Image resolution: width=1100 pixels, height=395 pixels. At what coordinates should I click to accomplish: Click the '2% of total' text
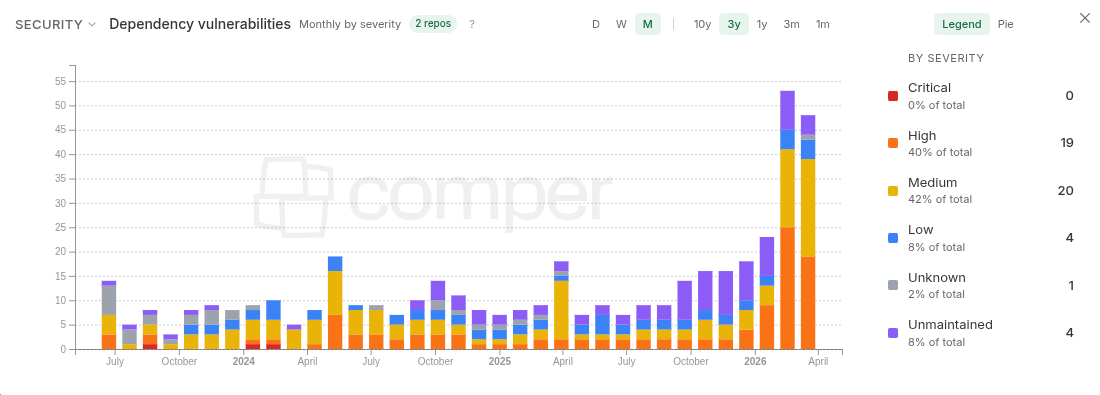click(x=937, y=294)
